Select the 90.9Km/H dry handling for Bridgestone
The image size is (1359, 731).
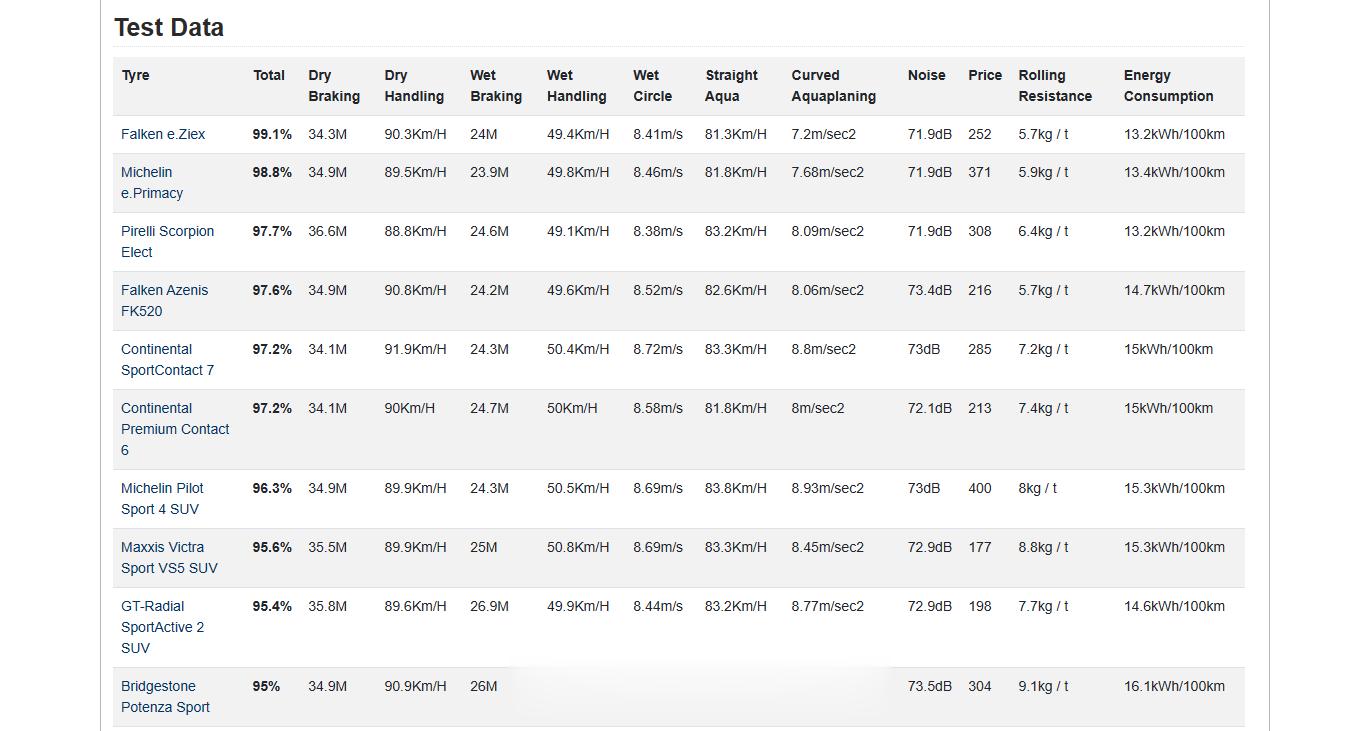coord(415,686)
